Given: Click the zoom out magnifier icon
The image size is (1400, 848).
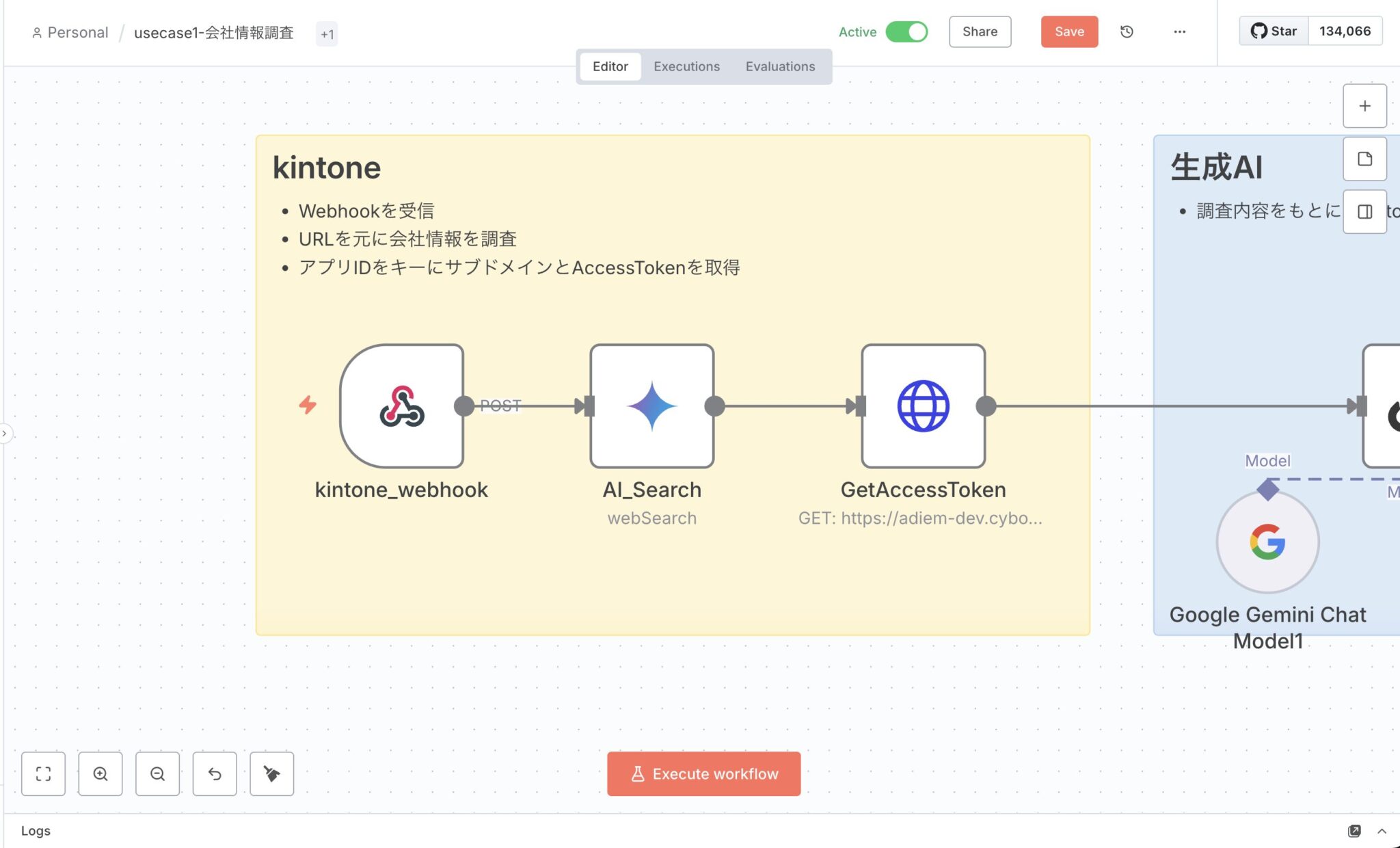Looking at the screenshot, I should [x=157, y=773].
